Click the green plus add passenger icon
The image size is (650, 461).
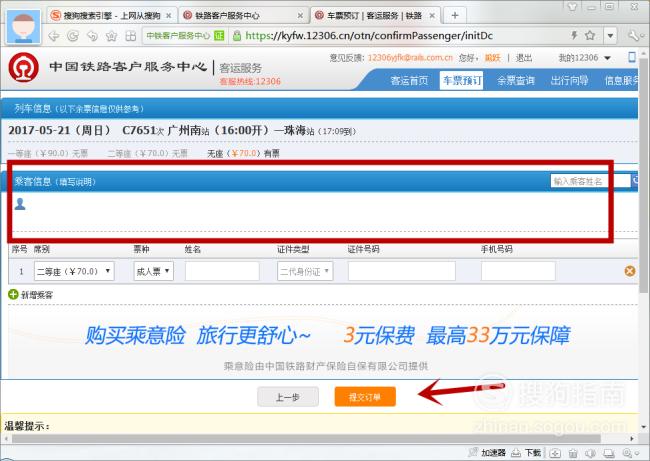click(13, 294)
